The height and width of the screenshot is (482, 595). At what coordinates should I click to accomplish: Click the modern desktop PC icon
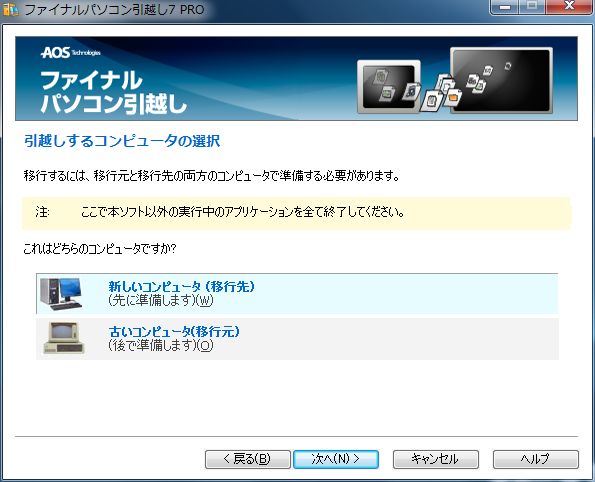[x=61, y=294]
